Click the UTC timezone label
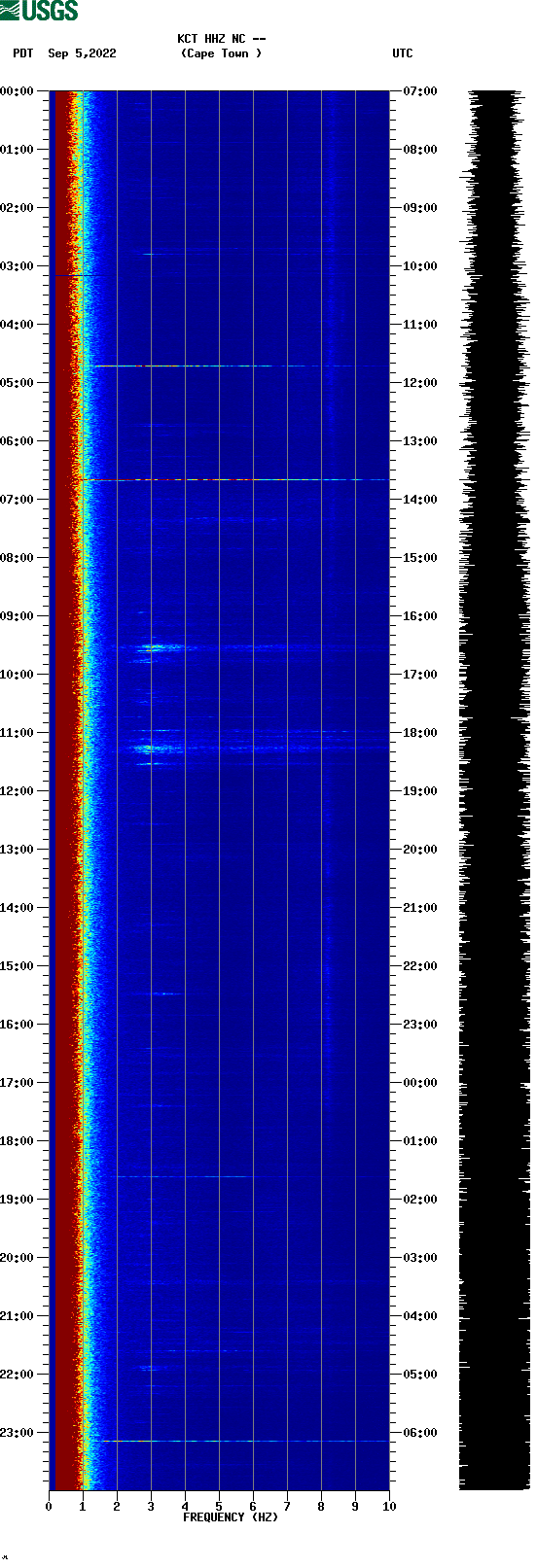Viewport: 537px width, 1568px height. [403, 53]
